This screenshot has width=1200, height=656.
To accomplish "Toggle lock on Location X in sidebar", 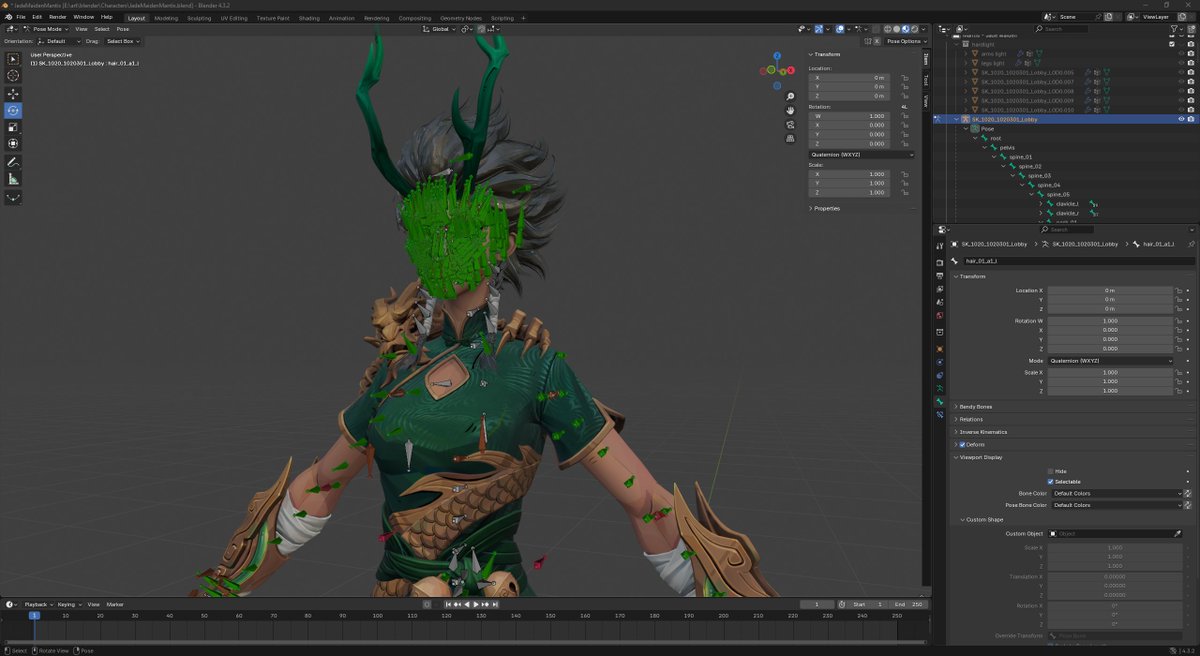I will [905, 77].
